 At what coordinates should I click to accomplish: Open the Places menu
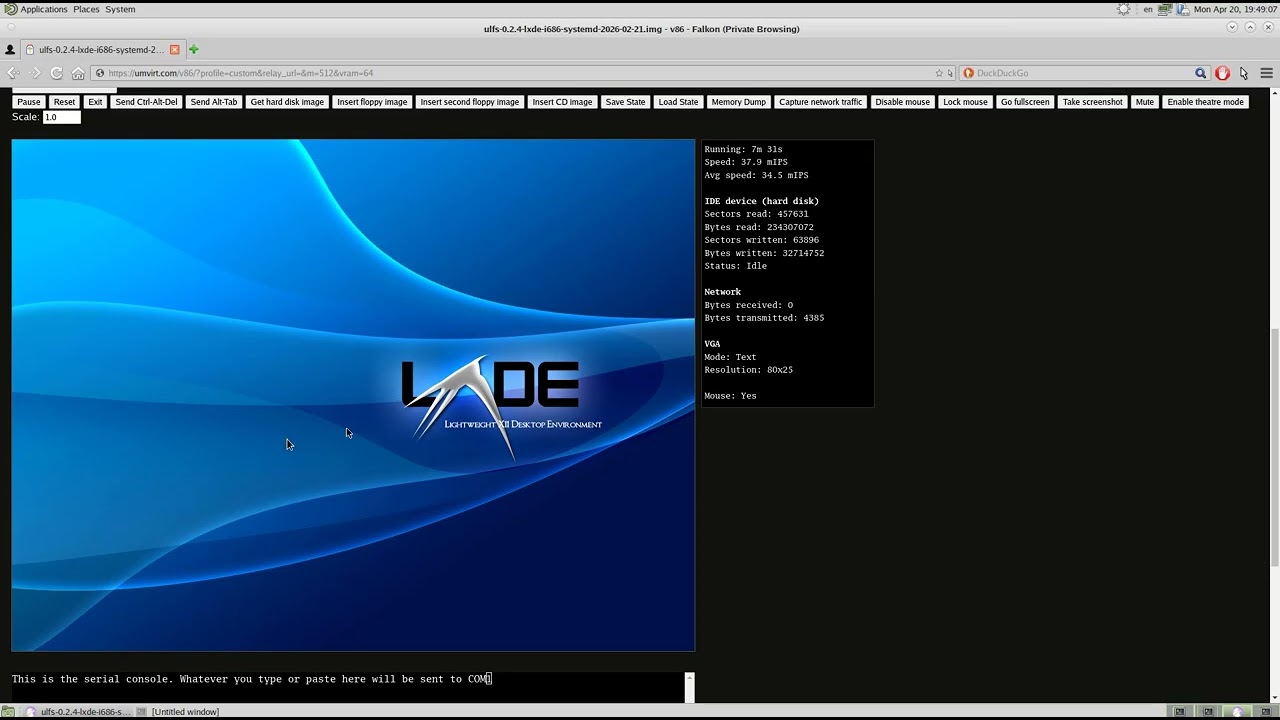tap(86, 9)
